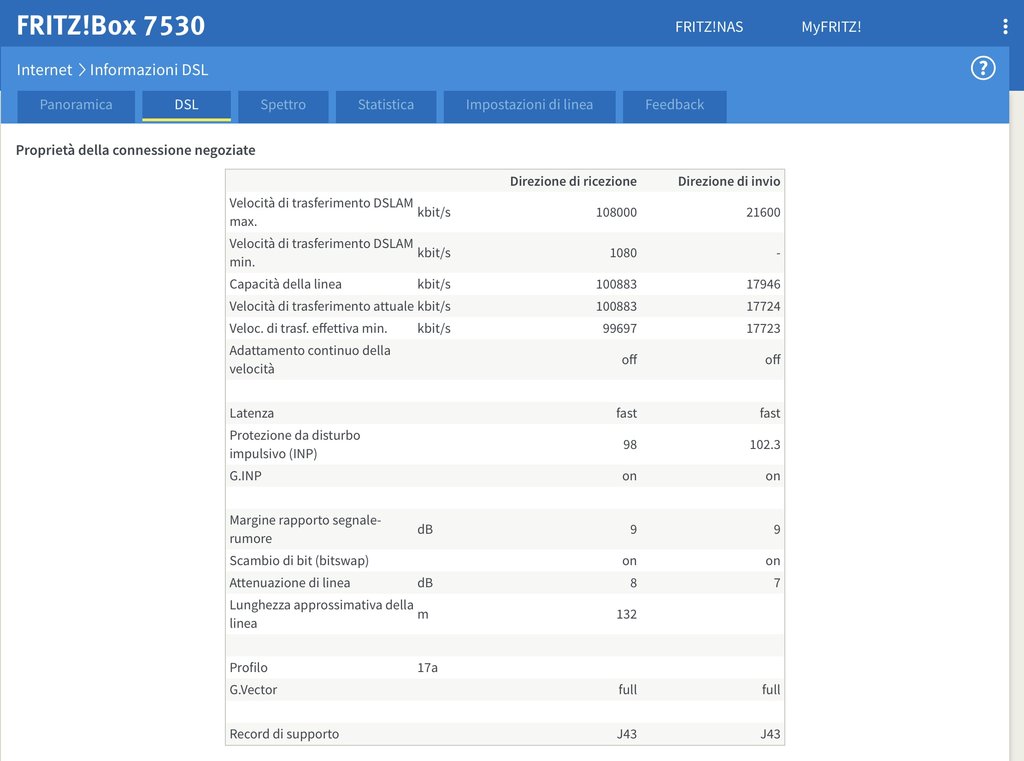Open the Spettro tab
1024x761 pixels.
tap(283, 105)
